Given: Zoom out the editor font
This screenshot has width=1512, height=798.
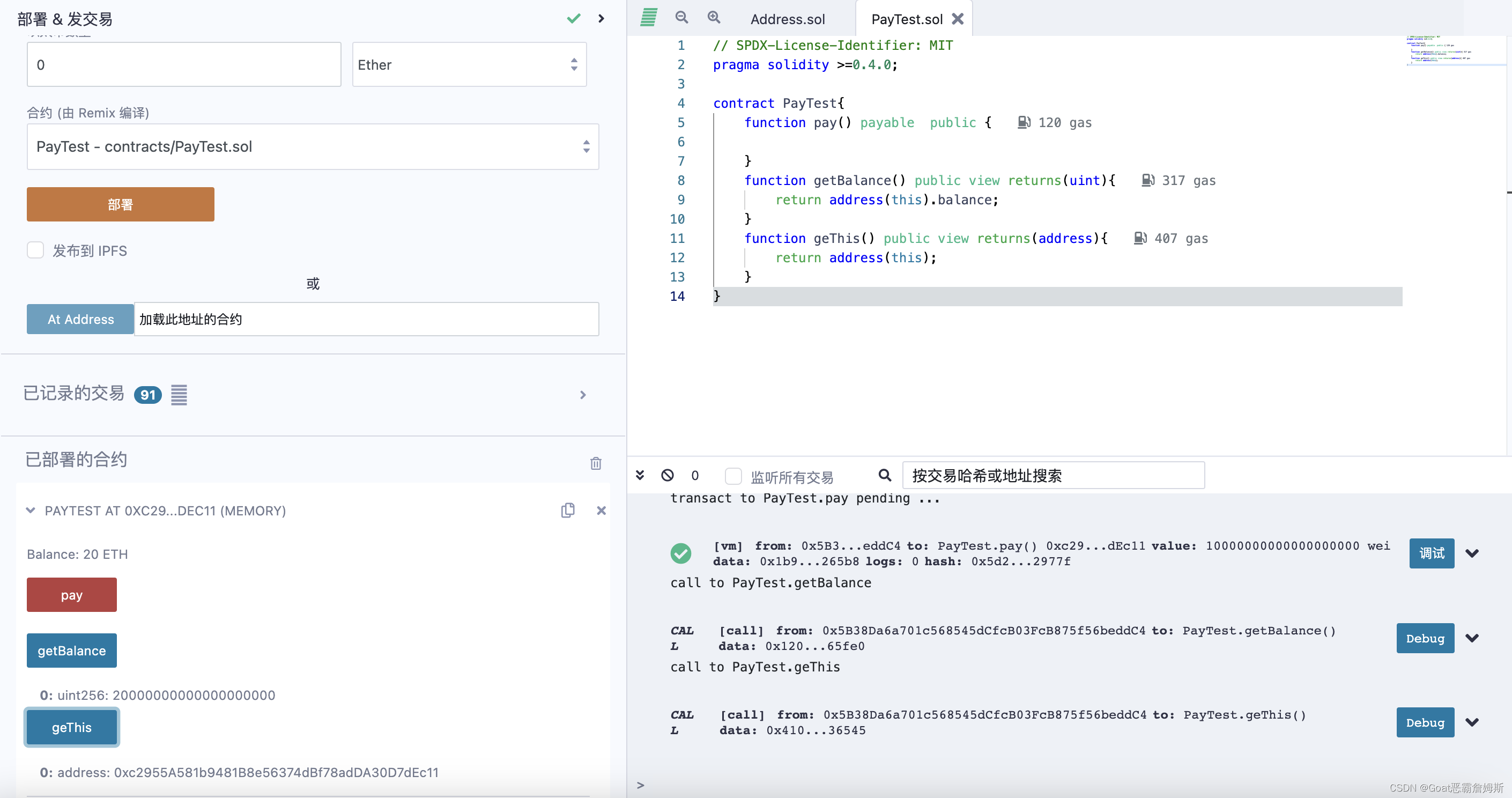Looking at the screenshot, I should coord(681,18).
